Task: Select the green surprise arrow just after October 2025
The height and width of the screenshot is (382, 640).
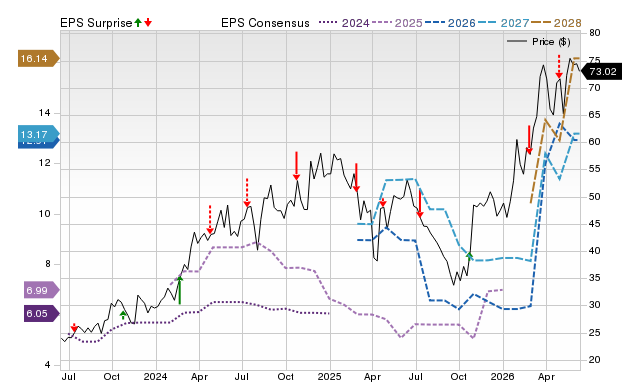Action: (469, 256)
